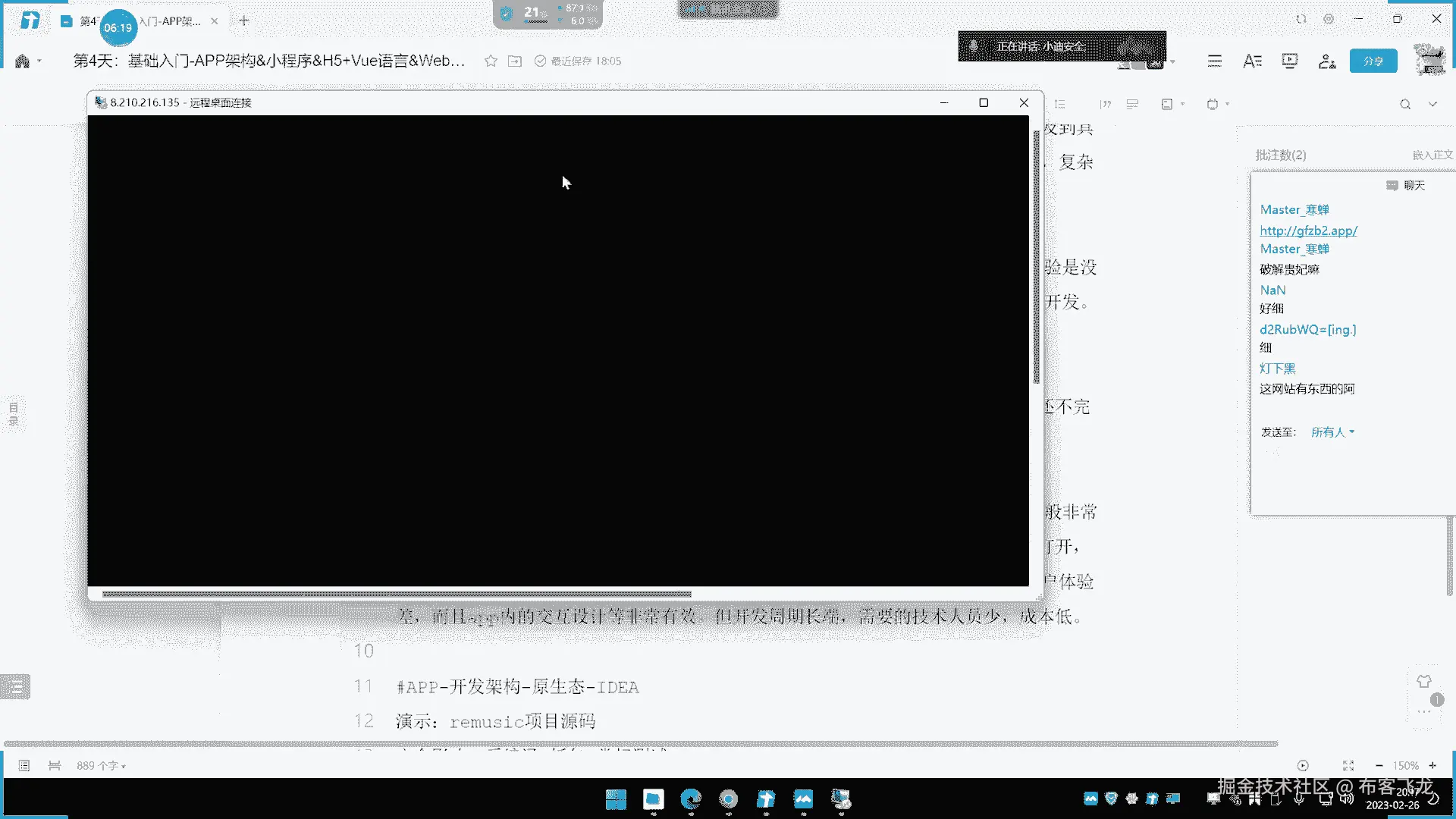Screen dimensions: 1456x819
Task: Add a new tab with plus button
Action: pyautogui.click(x=243, y=20)
